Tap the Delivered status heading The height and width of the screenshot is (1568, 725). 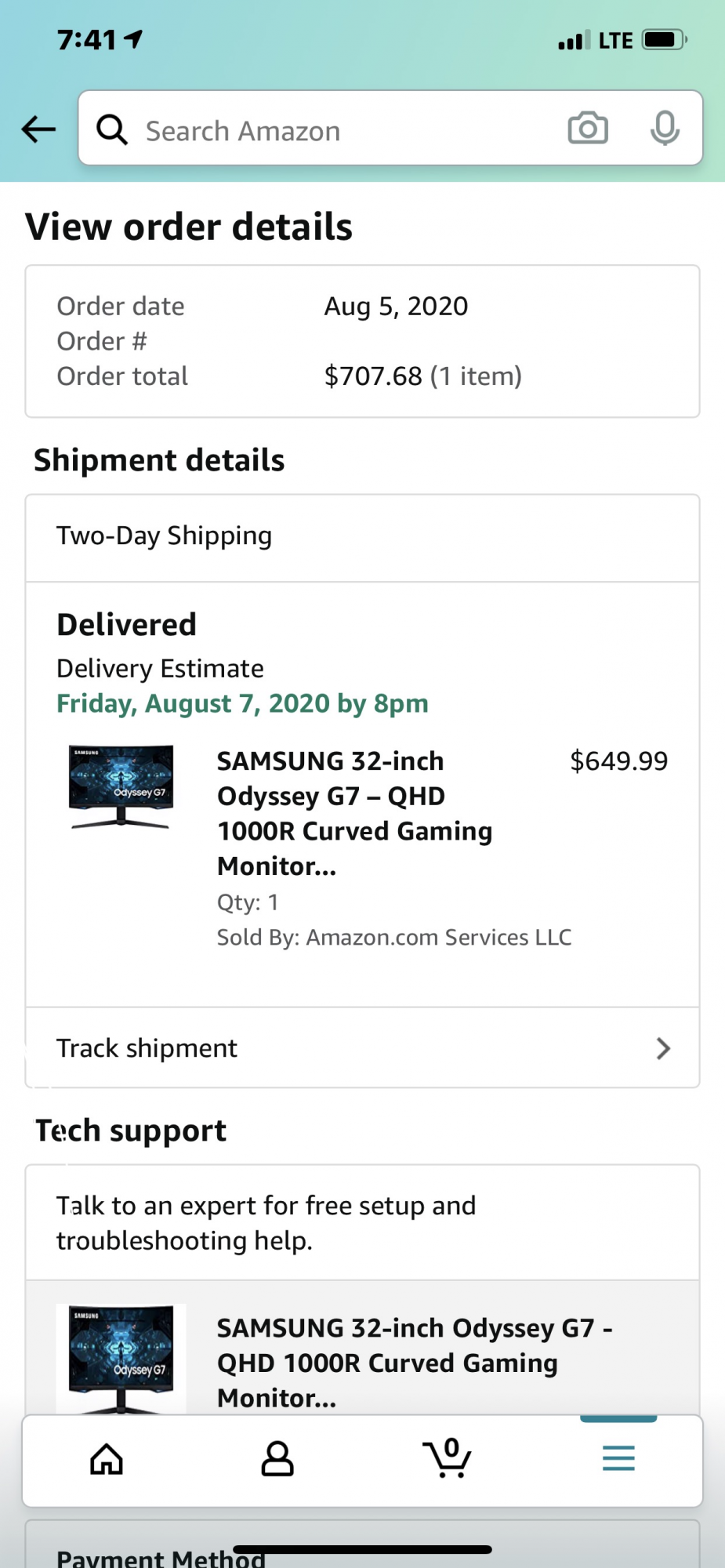click(x=127, y=625)
